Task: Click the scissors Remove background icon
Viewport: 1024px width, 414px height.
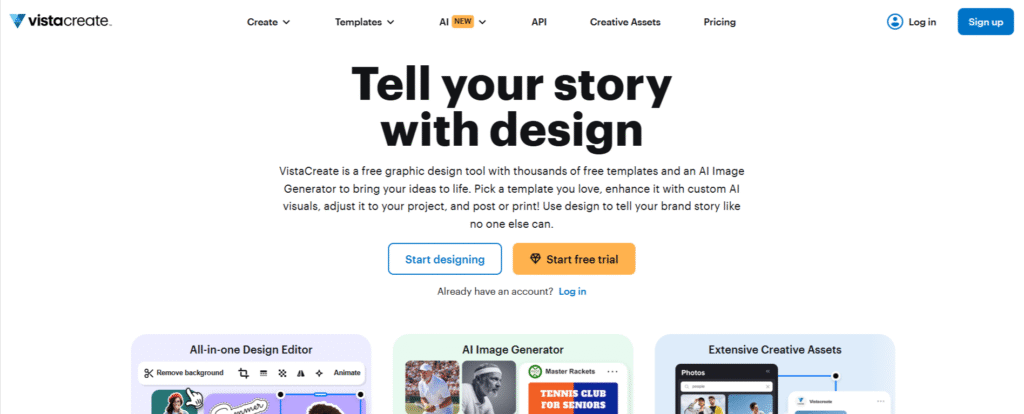Action: point(149,373)
